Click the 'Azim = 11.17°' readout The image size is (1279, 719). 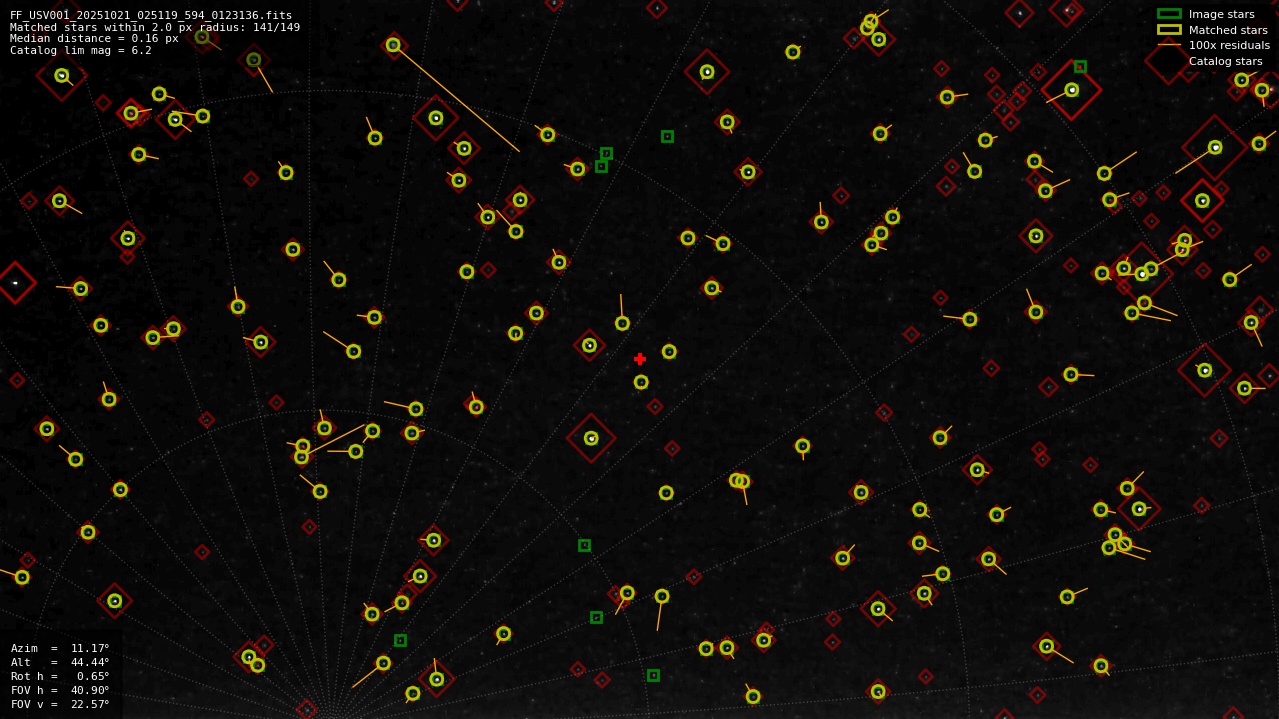pos(60,648)
